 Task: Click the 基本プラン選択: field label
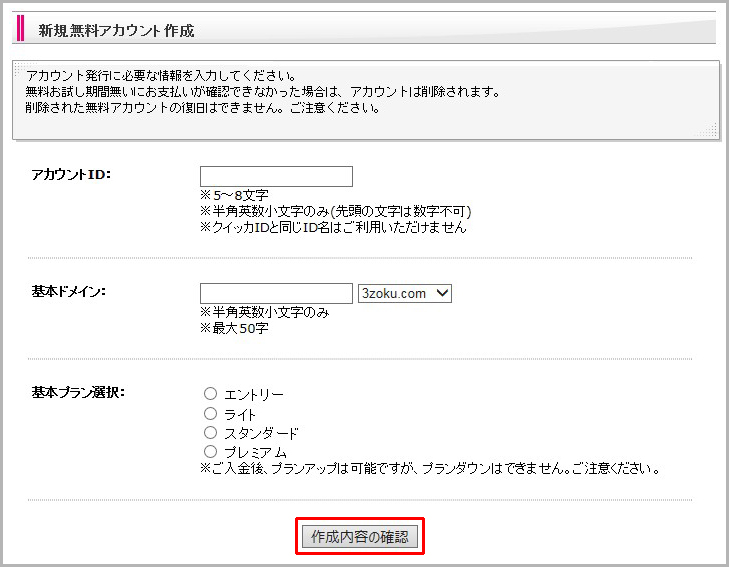pyautogui.click(x=76, y=392)
